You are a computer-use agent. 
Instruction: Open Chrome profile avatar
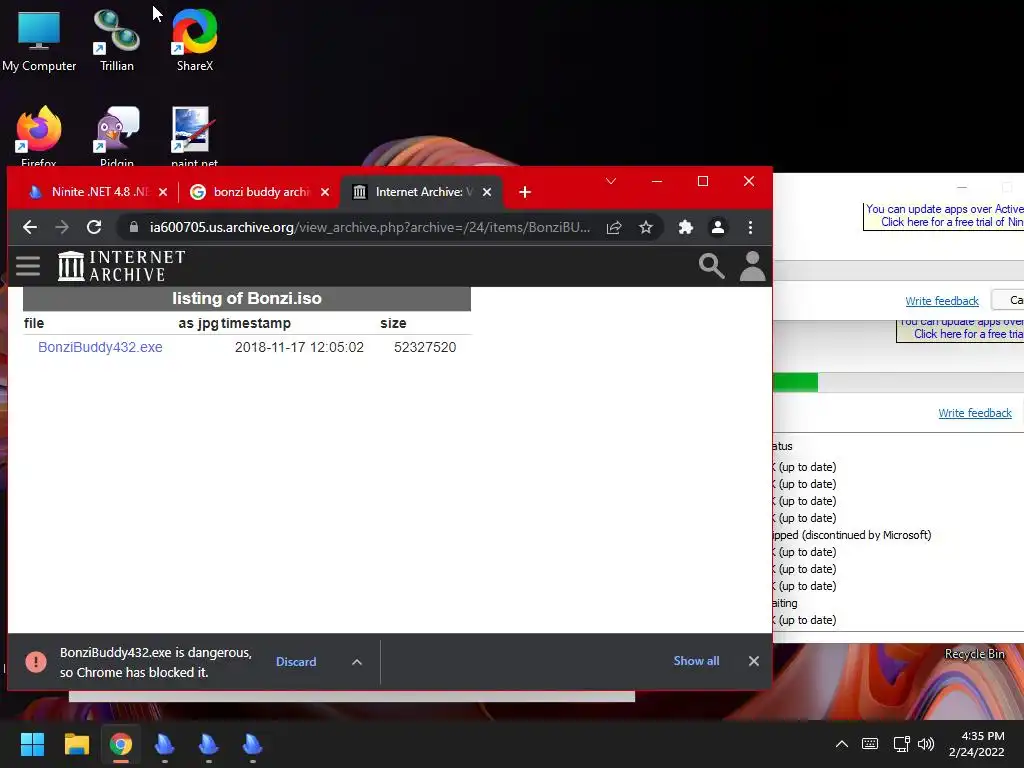(x=718, y=227)
